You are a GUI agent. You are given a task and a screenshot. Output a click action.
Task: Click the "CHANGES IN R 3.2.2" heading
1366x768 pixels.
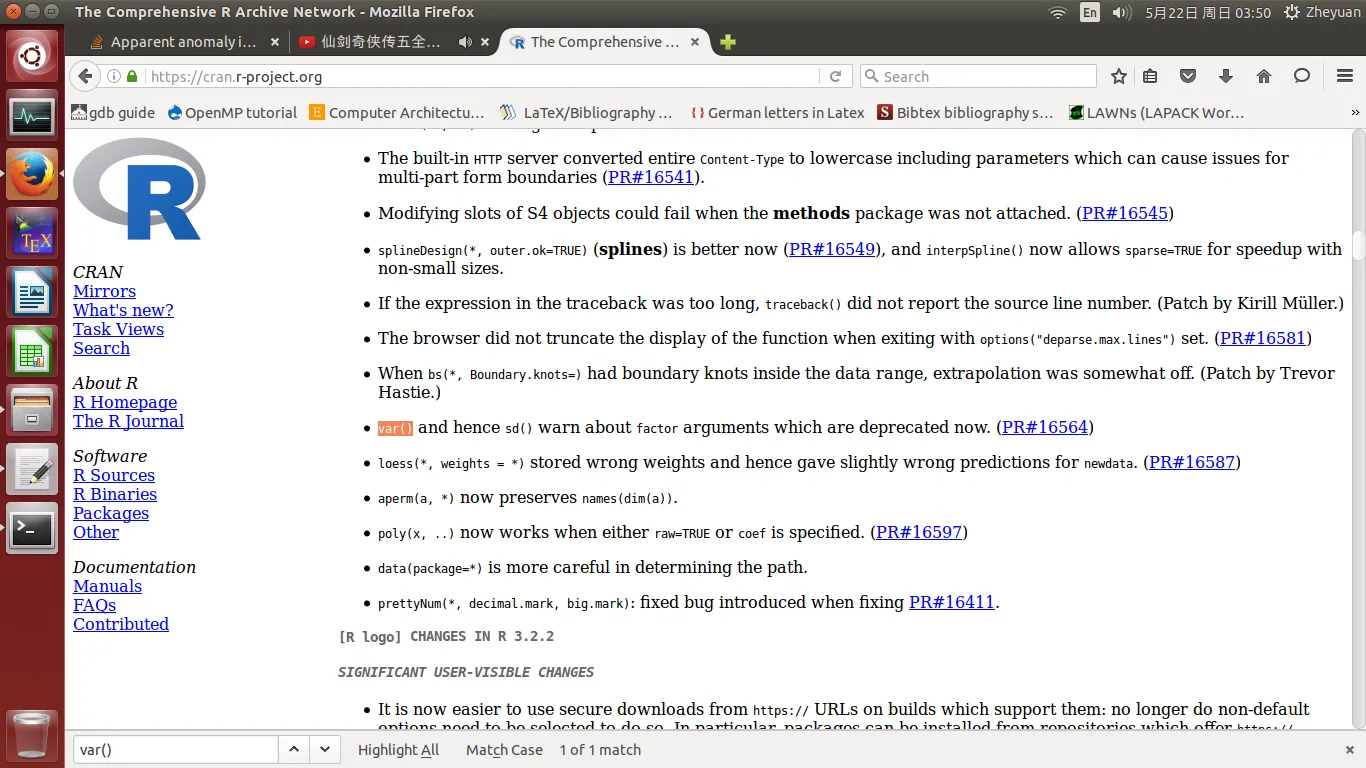click(x=482, y=636)
